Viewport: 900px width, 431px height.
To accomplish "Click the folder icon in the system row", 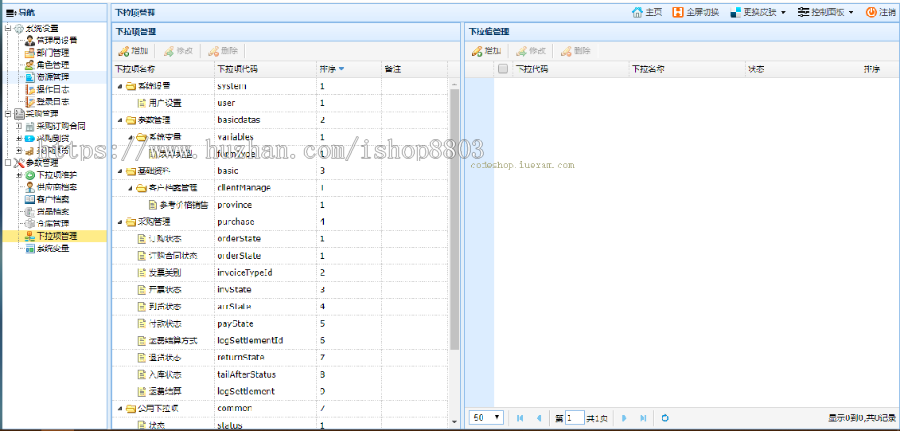I will pos(130,86).
